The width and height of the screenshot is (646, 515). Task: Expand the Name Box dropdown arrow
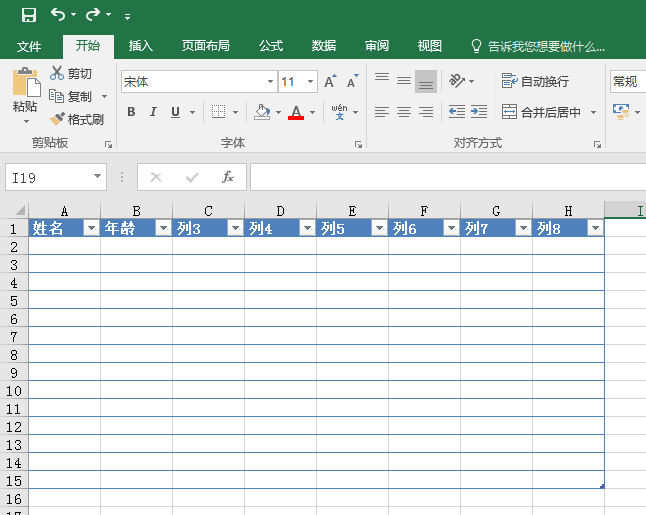coord(97,177)
